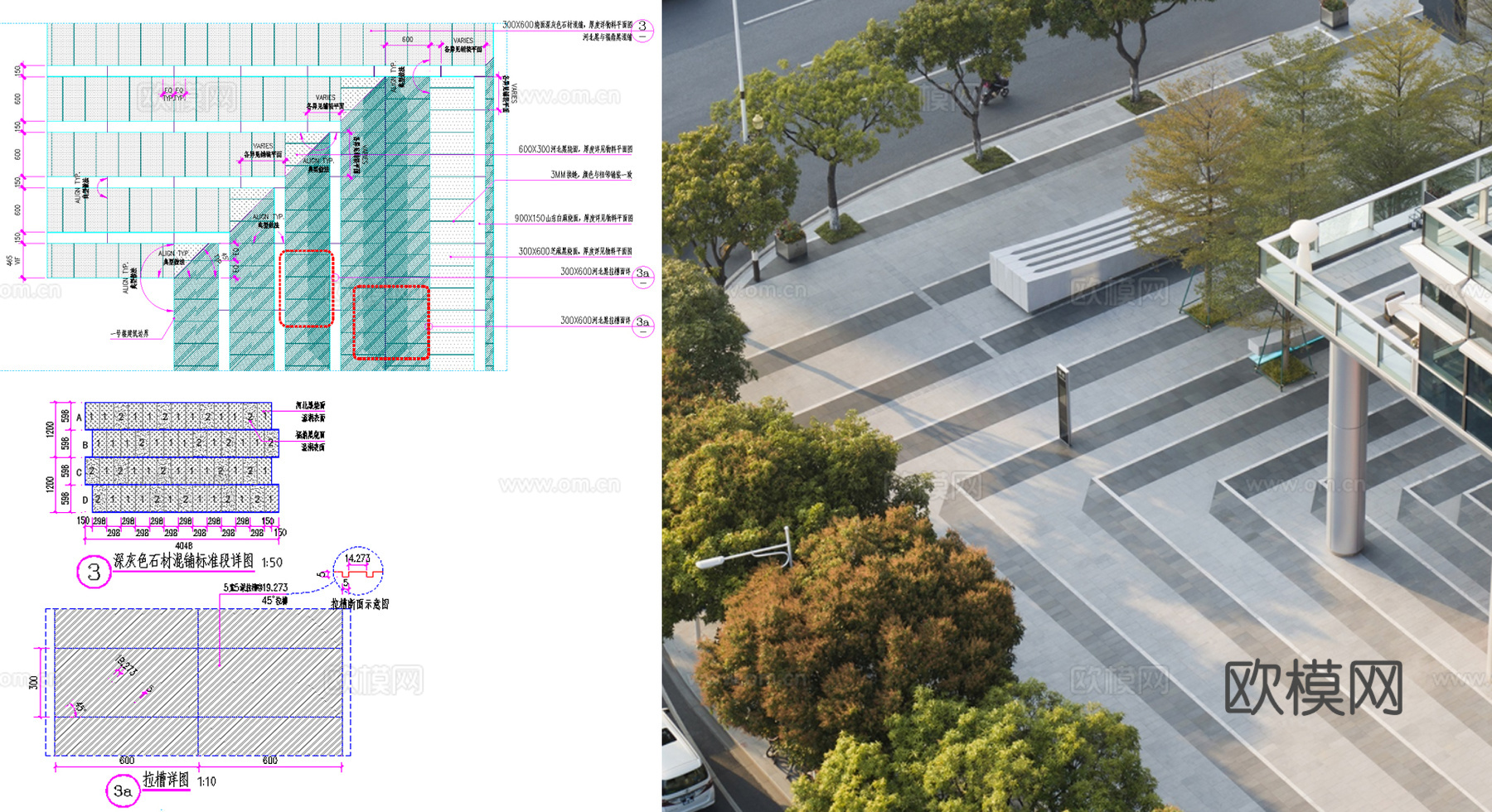Click row label B of paving pattern

coord(85,445)
